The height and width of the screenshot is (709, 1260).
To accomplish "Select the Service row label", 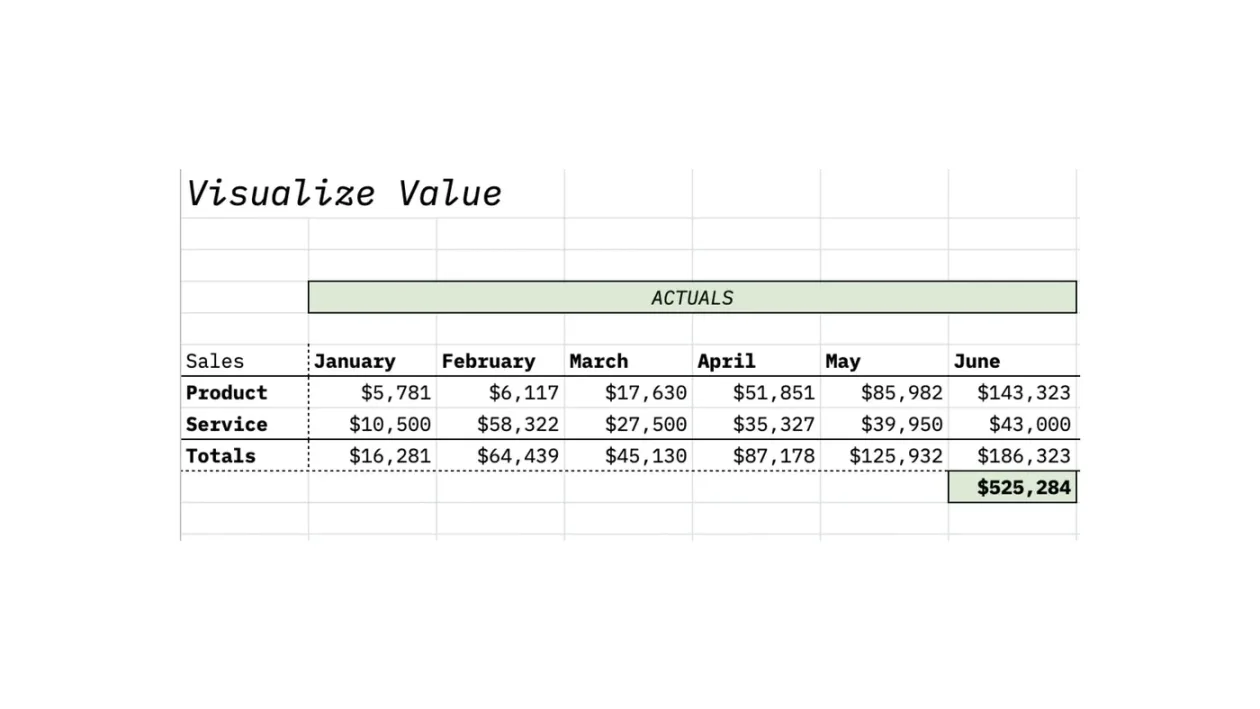I will tap(227, 424).
